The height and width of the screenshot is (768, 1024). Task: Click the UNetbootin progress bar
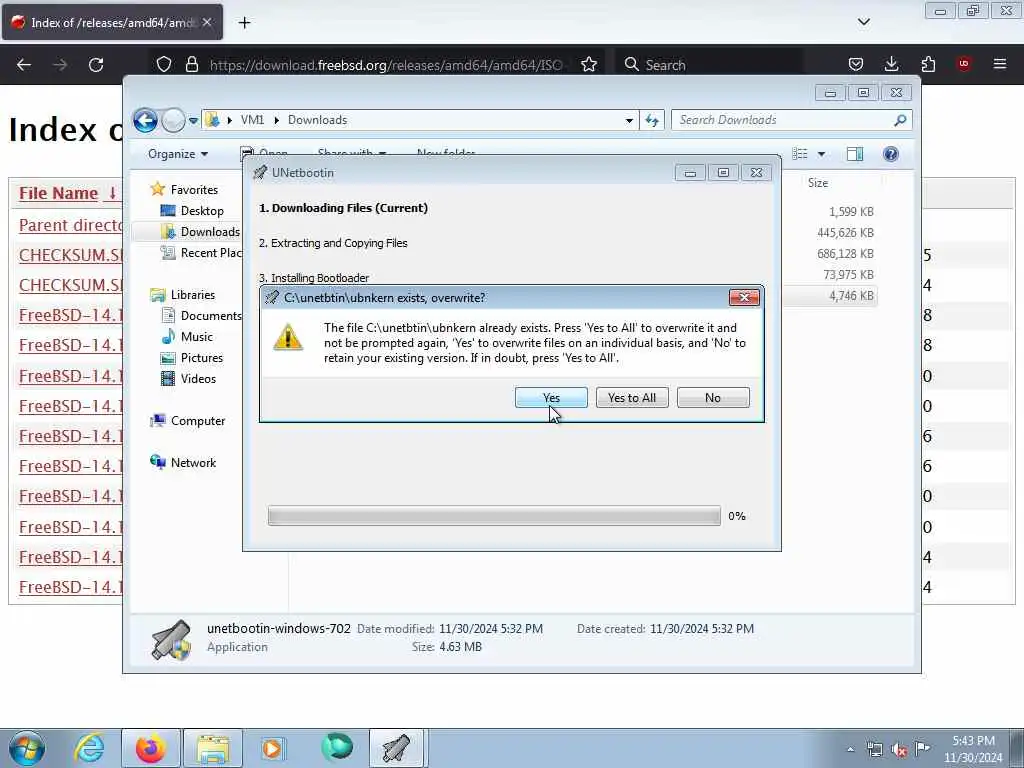pyautogui.click(x=494, y=516)
